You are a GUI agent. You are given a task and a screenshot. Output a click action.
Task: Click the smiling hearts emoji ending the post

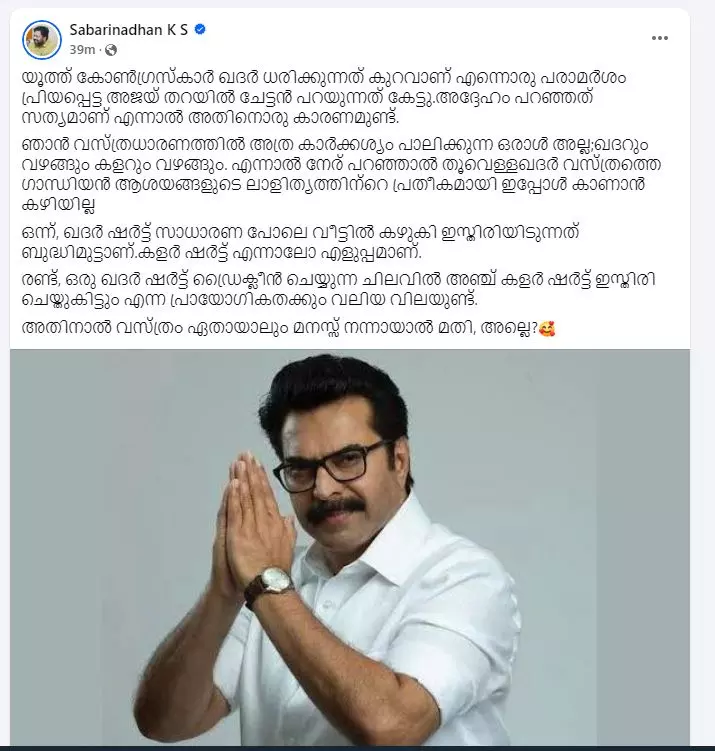click(x=547, y=329)
